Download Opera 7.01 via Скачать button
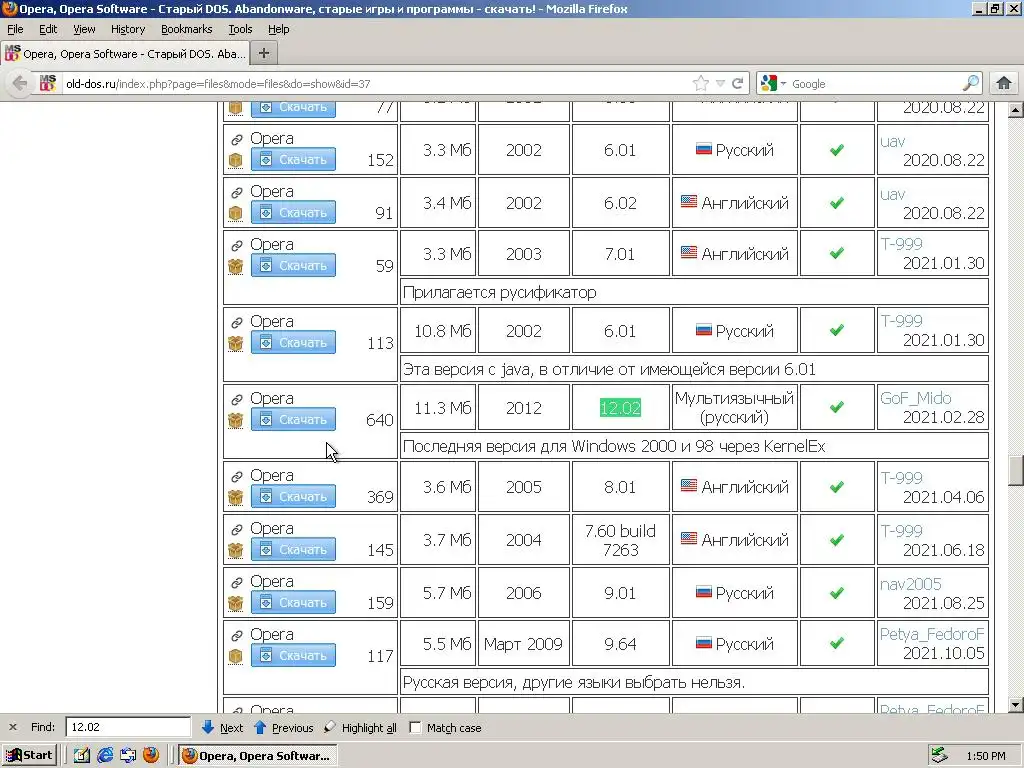The width and height of the screenshot is (1024, 768). coord(293,265)
